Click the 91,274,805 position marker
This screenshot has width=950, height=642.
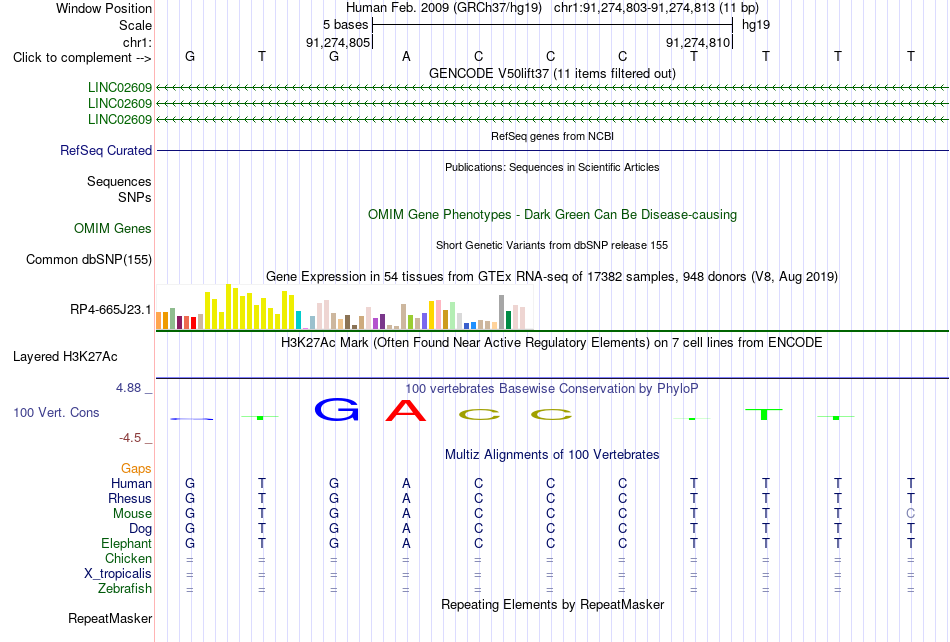point(337,42)
